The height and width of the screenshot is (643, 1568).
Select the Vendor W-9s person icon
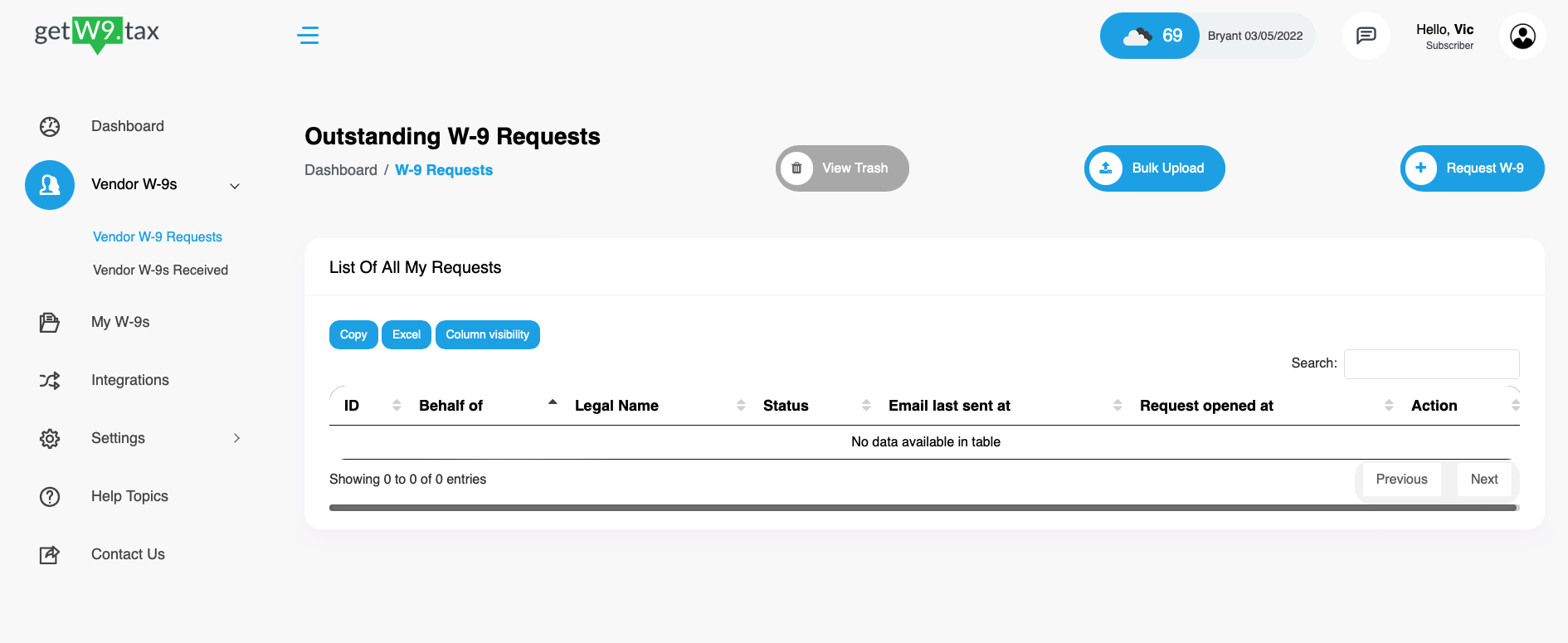50,184
